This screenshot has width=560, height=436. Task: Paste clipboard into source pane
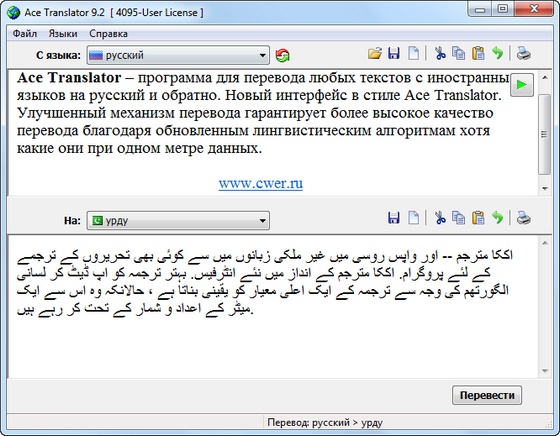478,54
